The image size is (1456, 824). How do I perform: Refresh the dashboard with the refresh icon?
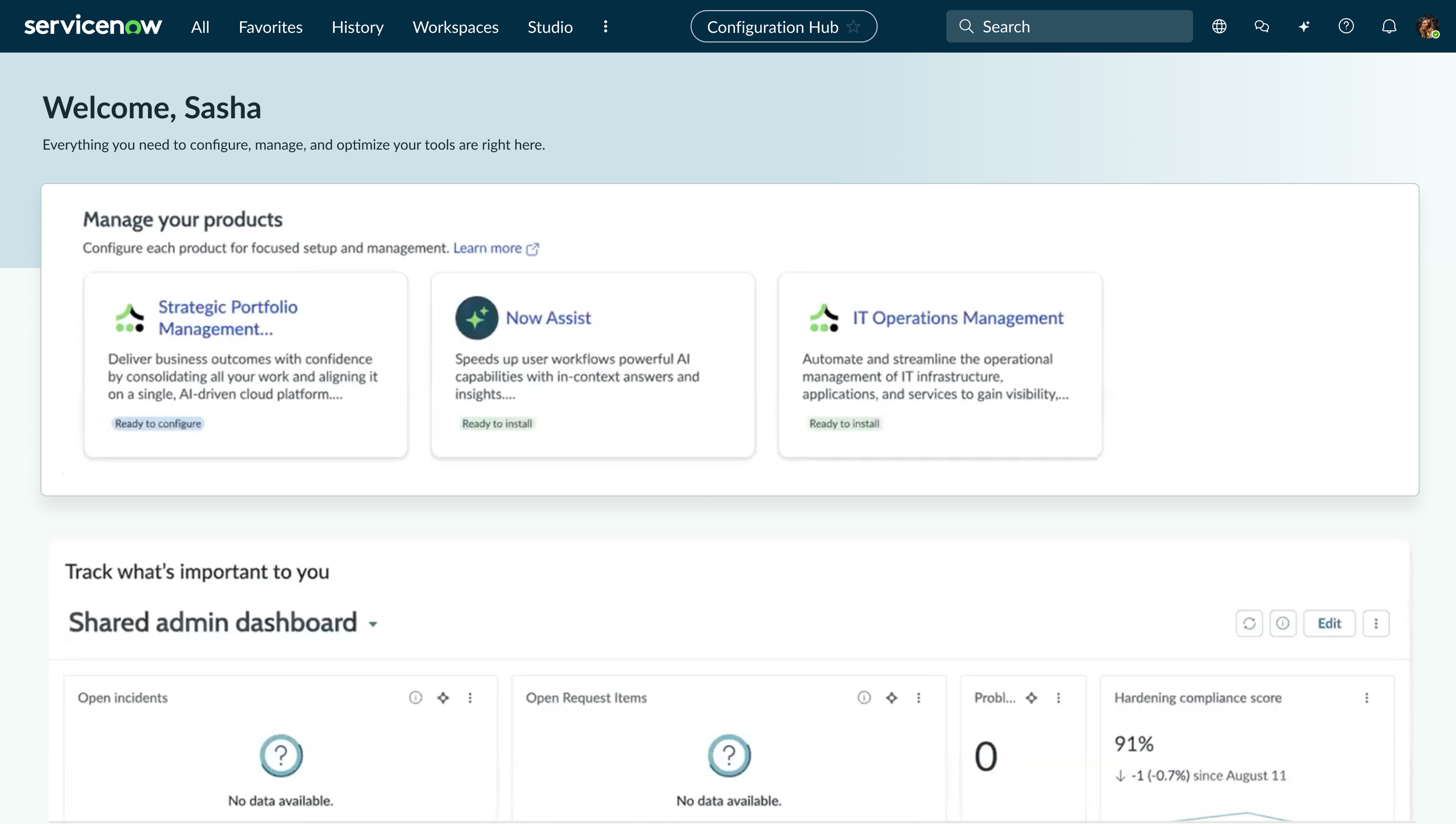click(x=1249, y=623)
